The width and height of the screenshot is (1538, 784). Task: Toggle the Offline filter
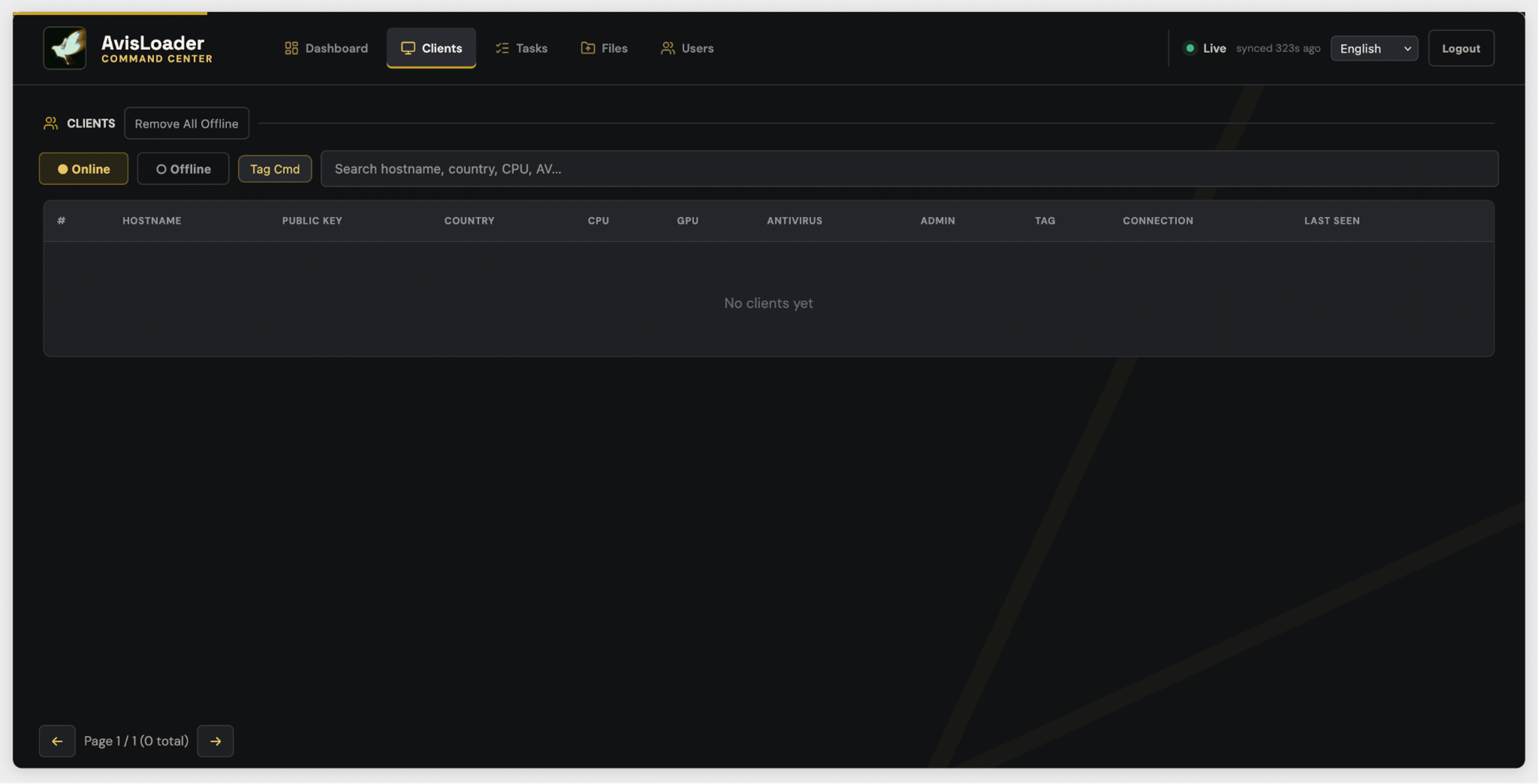pyautogui.click(x=183, y=169)
